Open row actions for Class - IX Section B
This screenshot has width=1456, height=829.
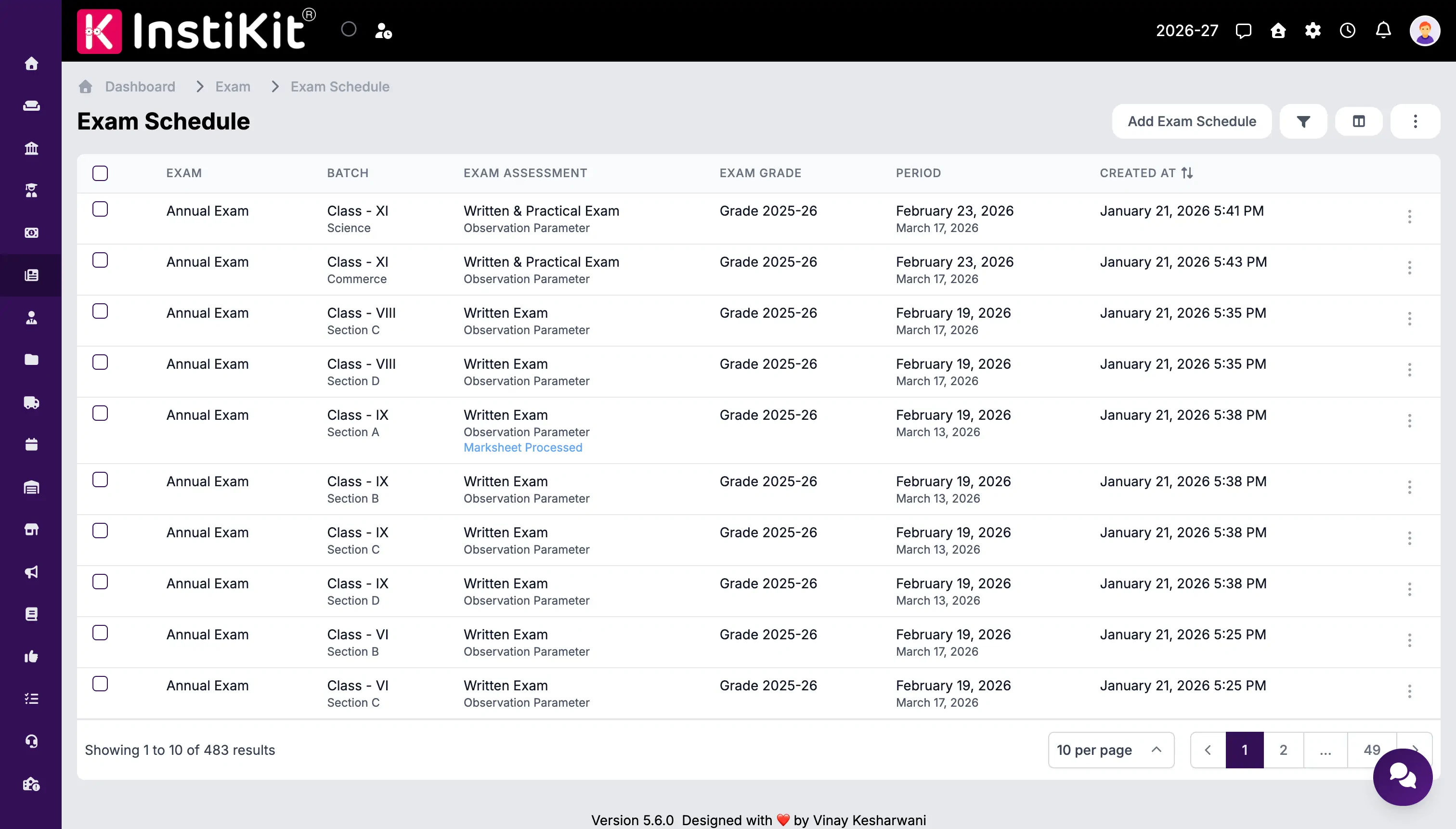(x=1409, y=487)
